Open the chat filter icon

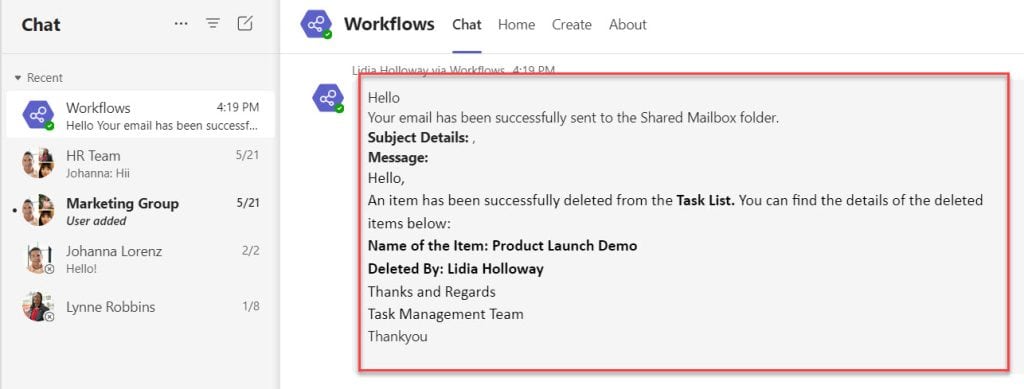coord(212,24)
